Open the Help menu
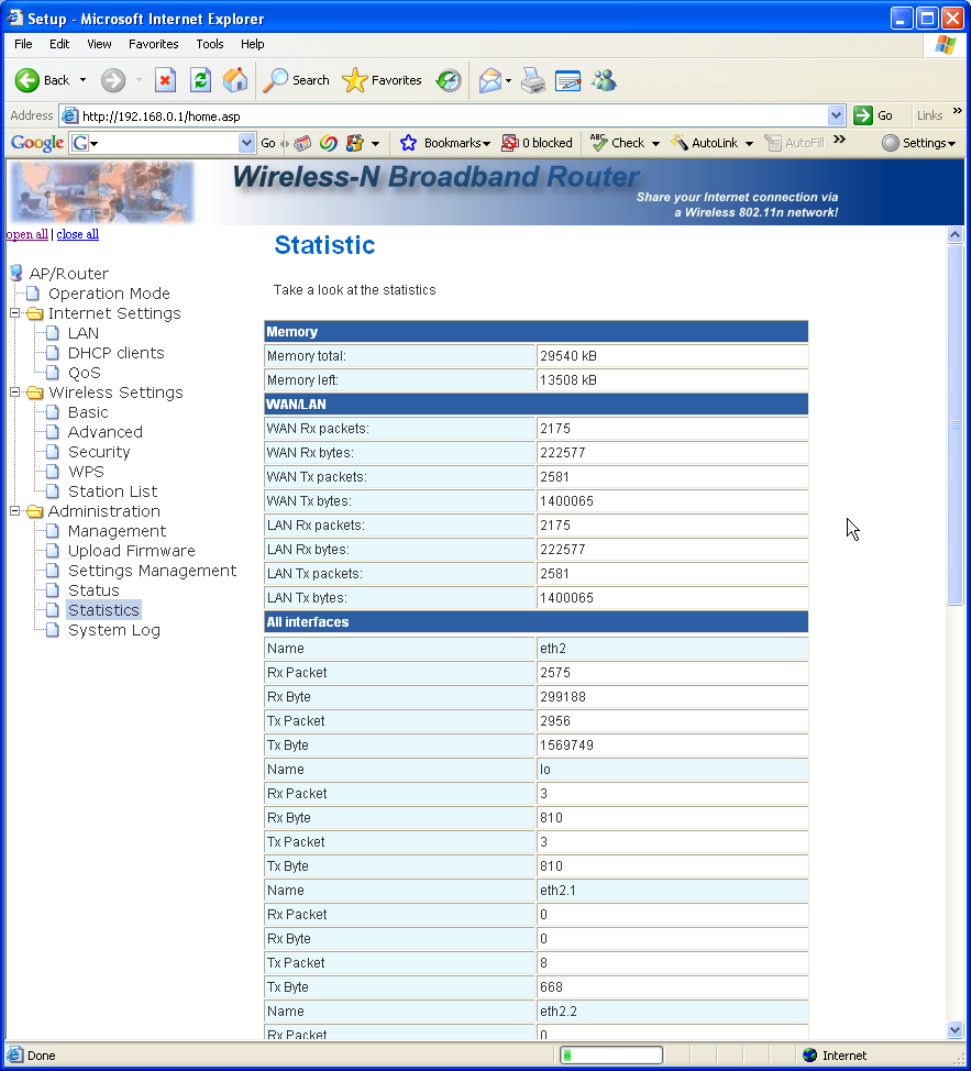971x1071 pixels. [x=252, y=44]
